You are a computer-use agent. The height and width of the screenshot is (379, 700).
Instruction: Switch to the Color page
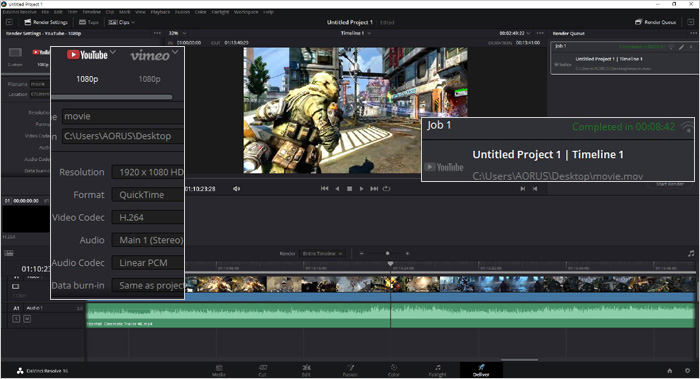pyautogui.click(x=394, y=371)
